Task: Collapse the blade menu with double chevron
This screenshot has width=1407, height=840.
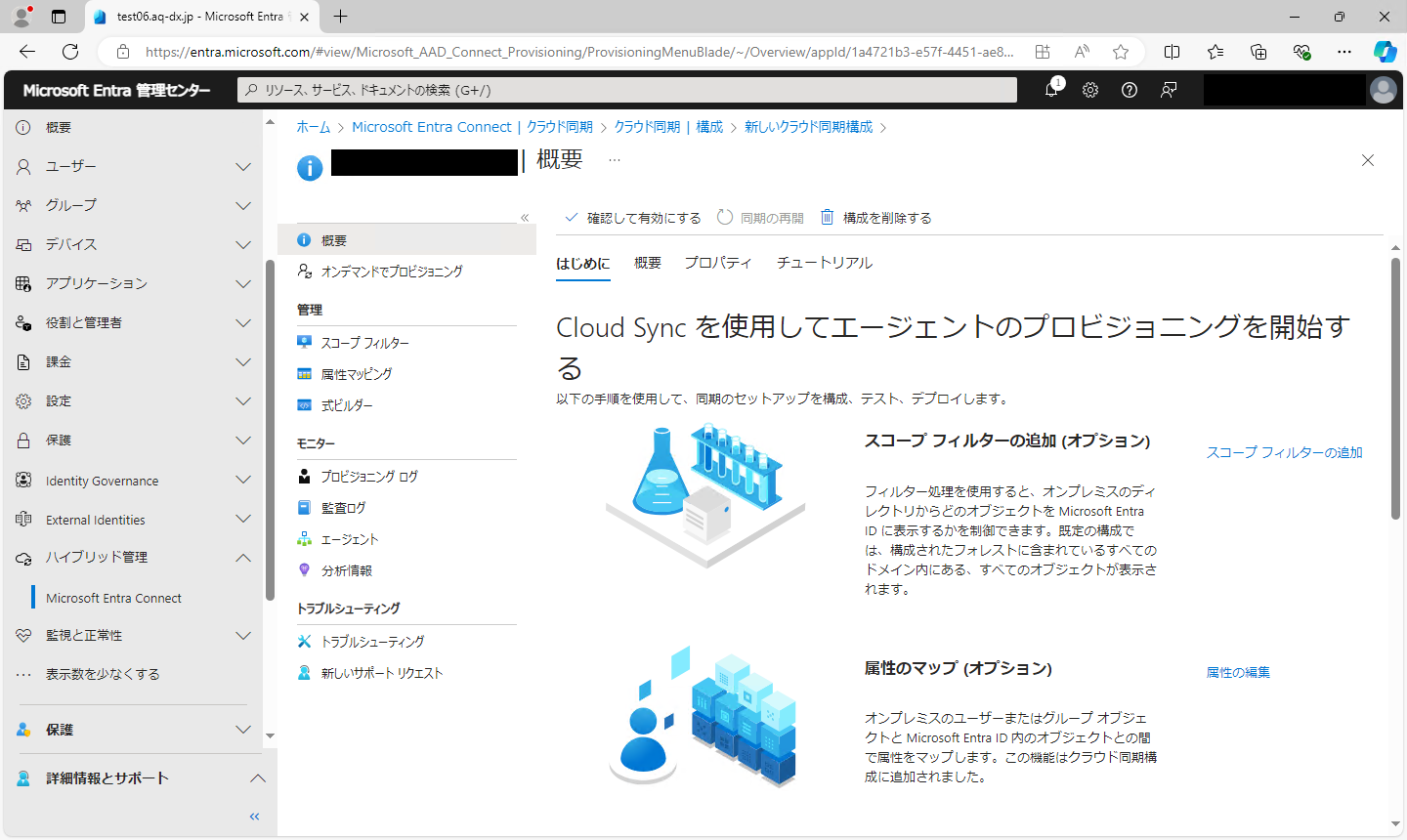Action: coord(525,218)
